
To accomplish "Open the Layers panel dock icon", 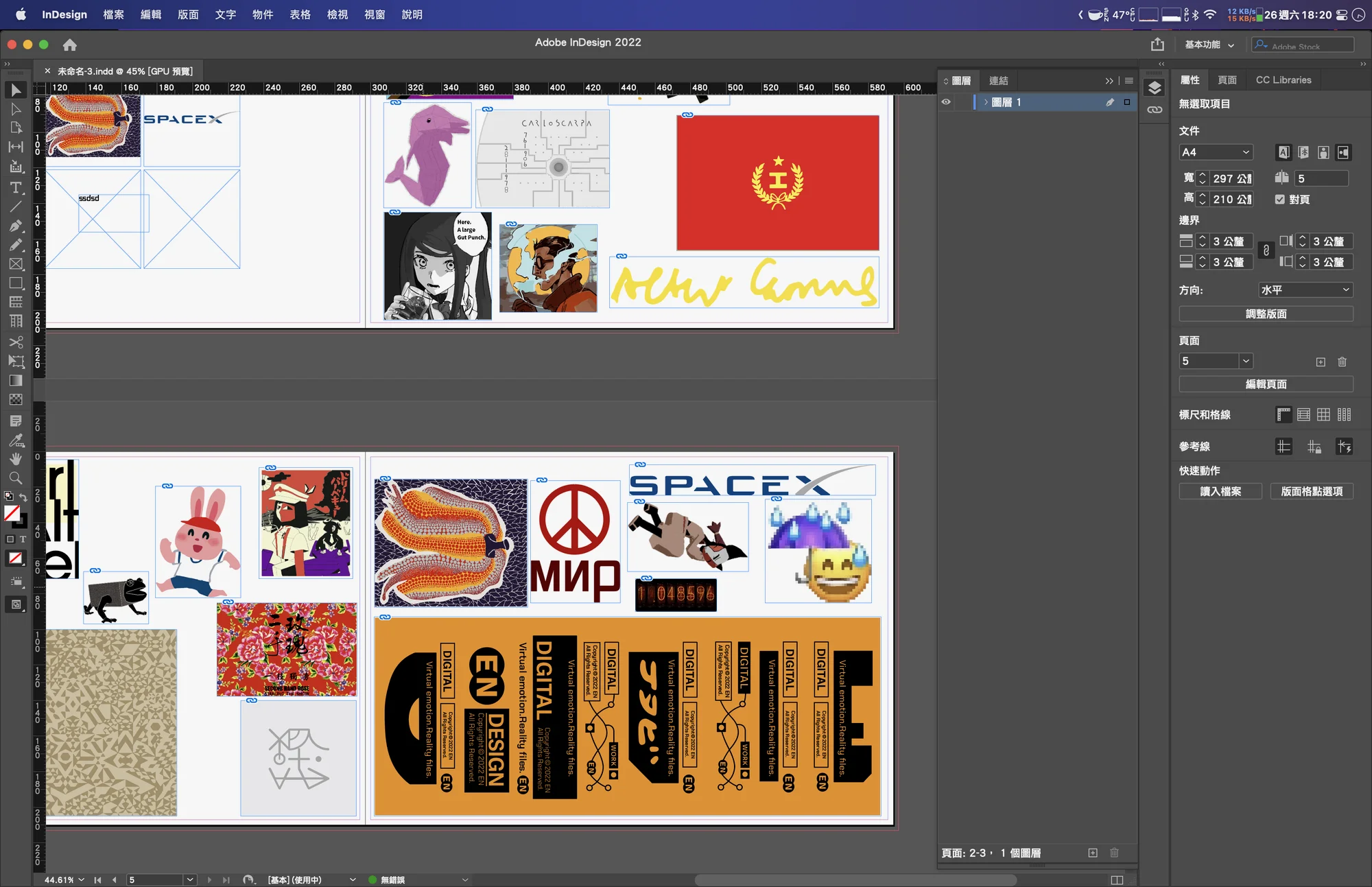I will tap(1155, 88).
